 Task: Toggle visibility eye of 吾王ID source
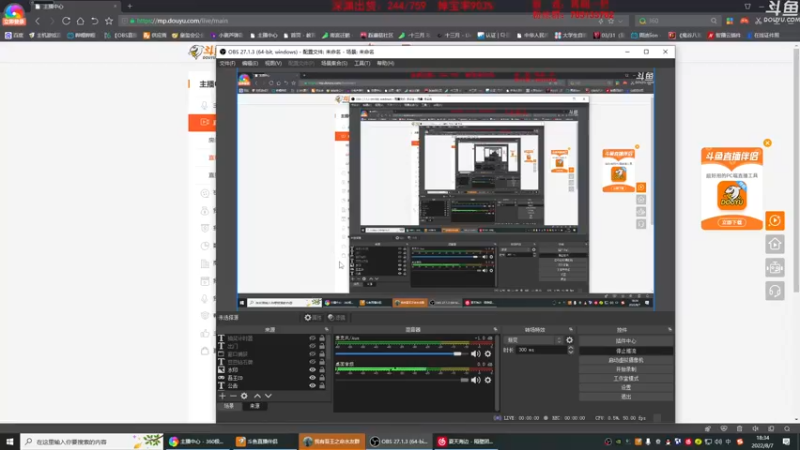[x=312, y=378]
